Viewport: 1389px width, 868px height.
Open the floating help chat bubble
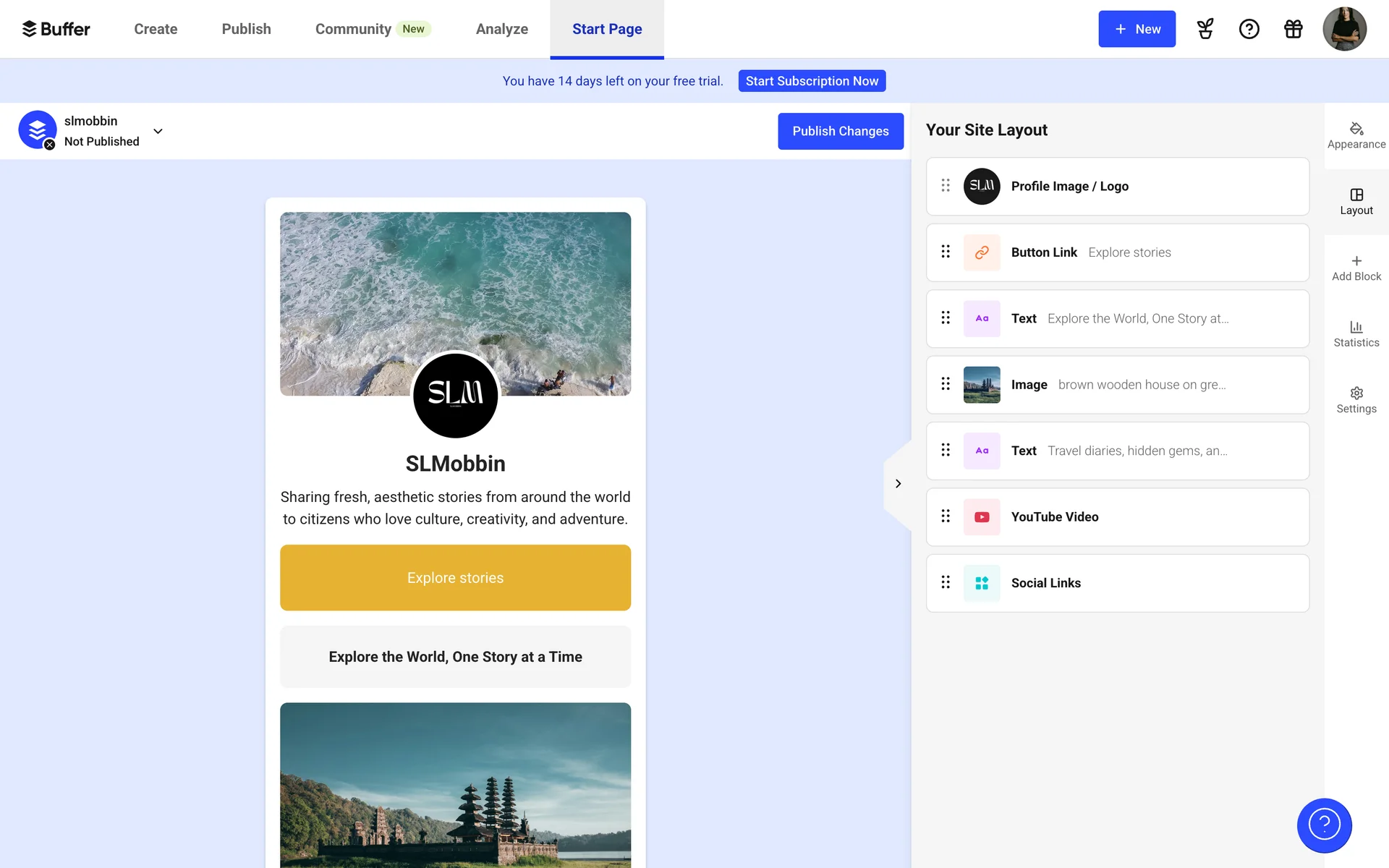tap(1324, 825)
